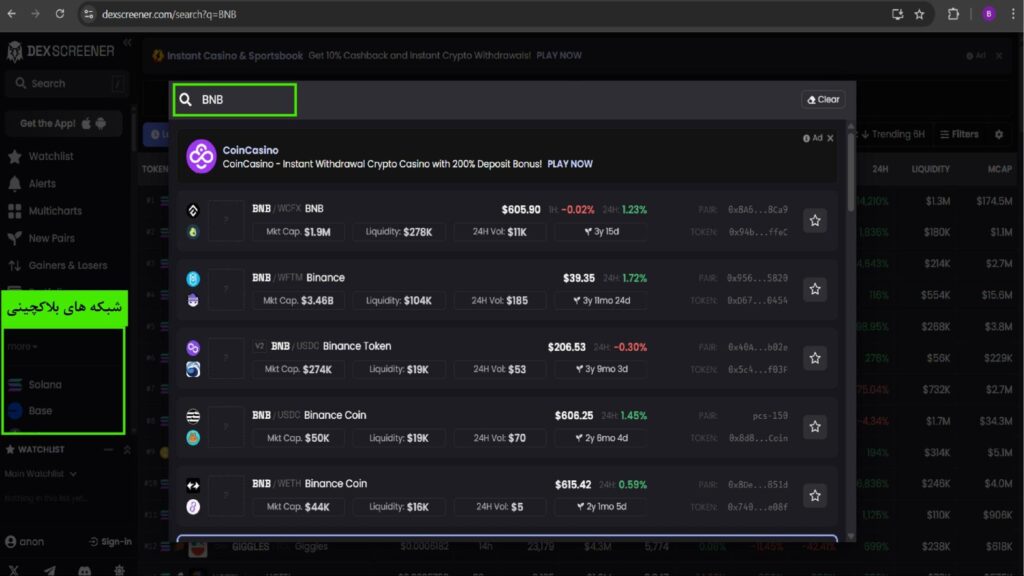The image size is (1024, 576).
Task: Click the site info icon in address bar
Action: (89, 14)
